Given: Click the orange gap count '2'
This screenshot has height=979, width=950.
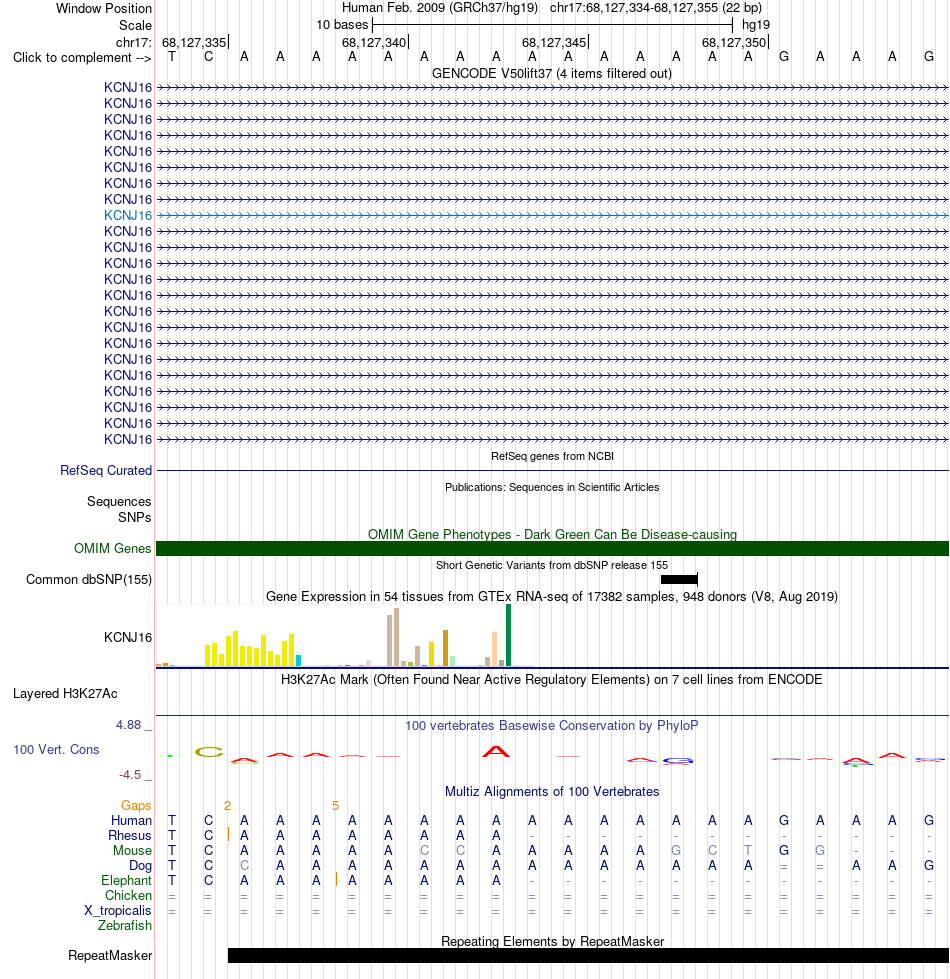Looking at the screenshot, I should pyautogui.click(x=227, y=805).
